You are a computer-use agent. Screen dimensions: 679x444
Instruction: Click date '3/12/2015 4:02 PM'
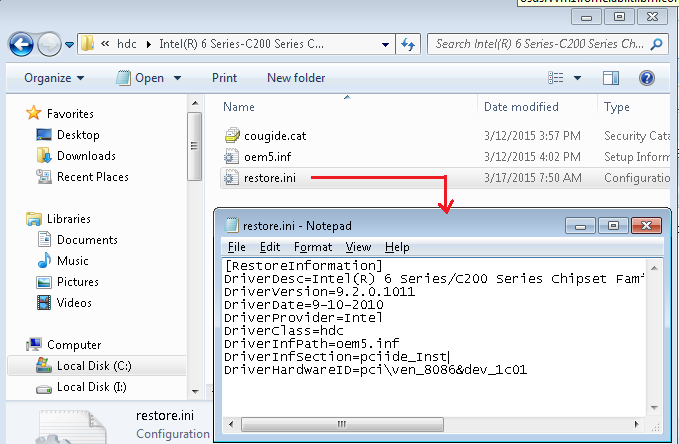click(532, 157)
